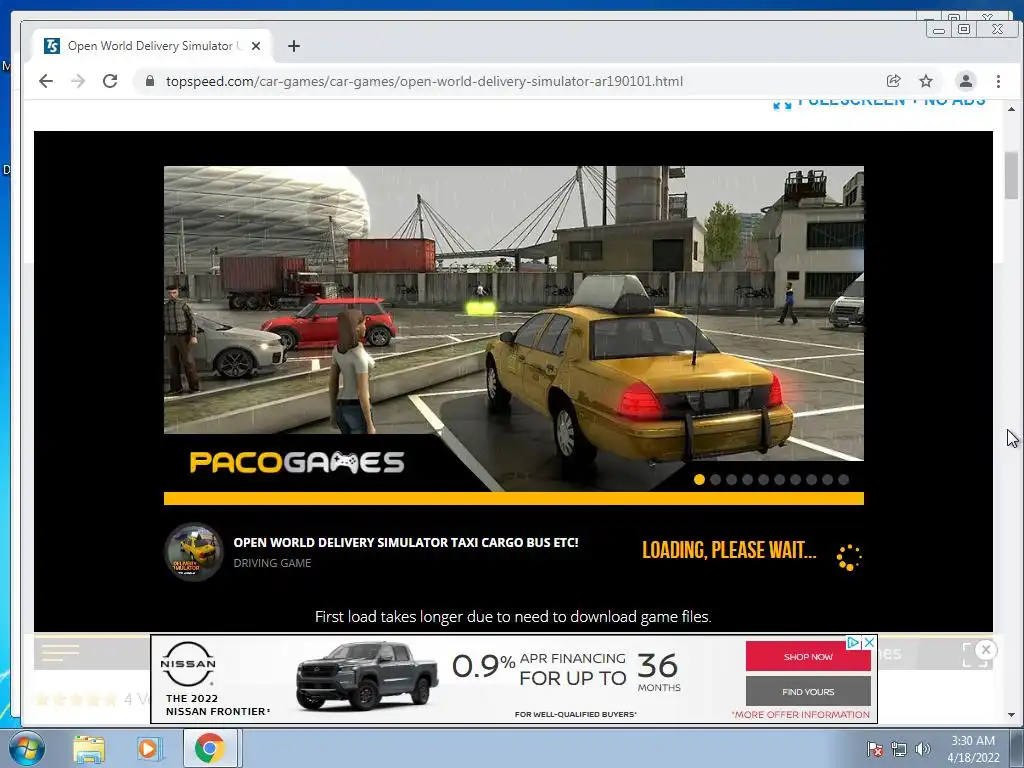
Task: Bookmark this page with star icon
Action: [925, 81]
